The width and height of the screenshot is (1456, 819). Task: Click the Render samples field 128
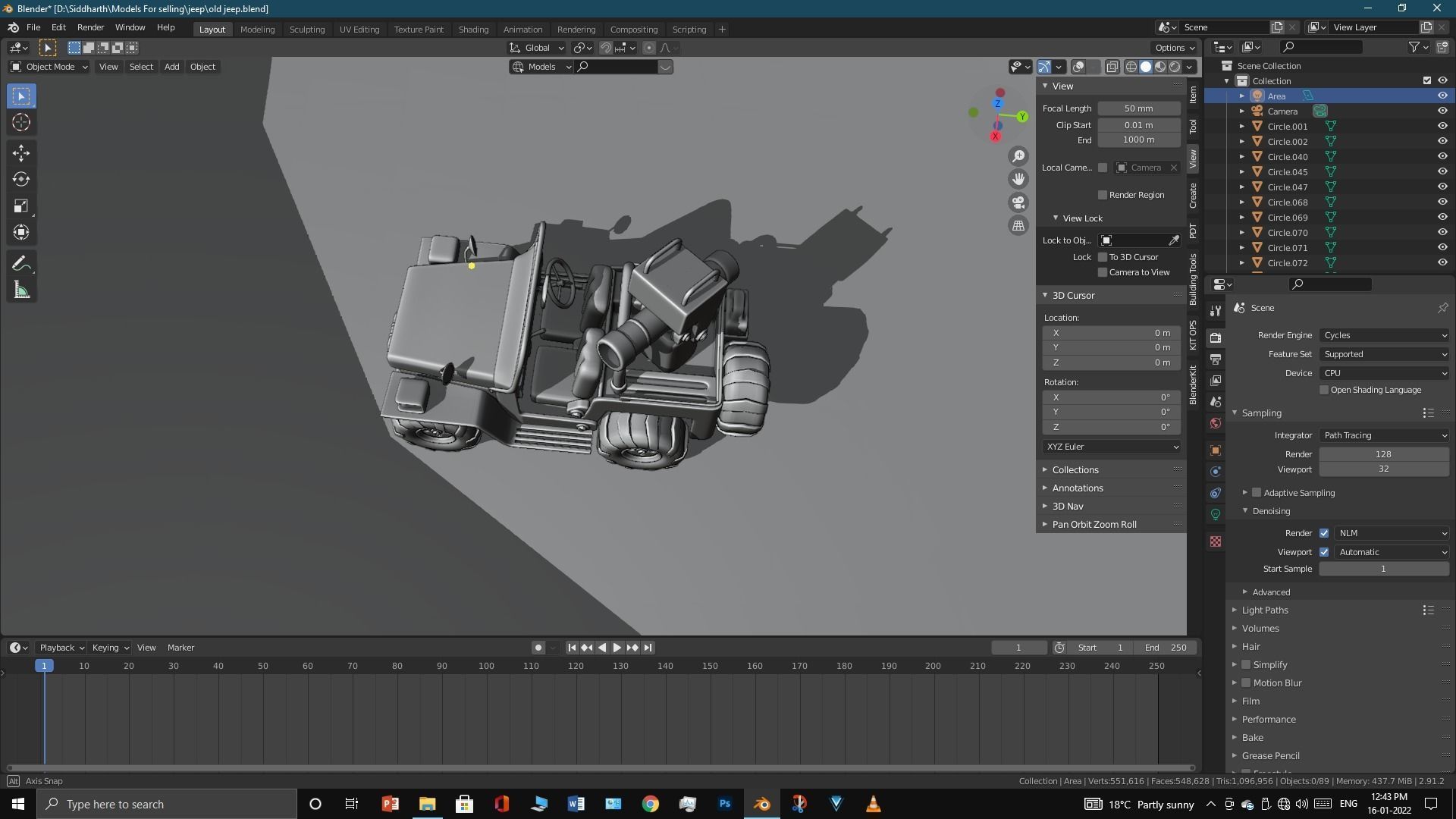1384,454
